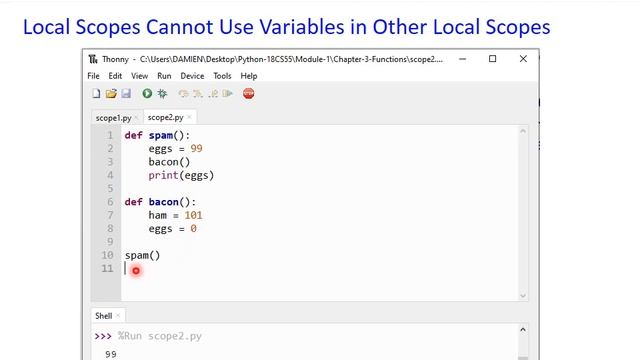Start debugging with the bug icon
The image size is (640, 360).
[x=162, y=93]
